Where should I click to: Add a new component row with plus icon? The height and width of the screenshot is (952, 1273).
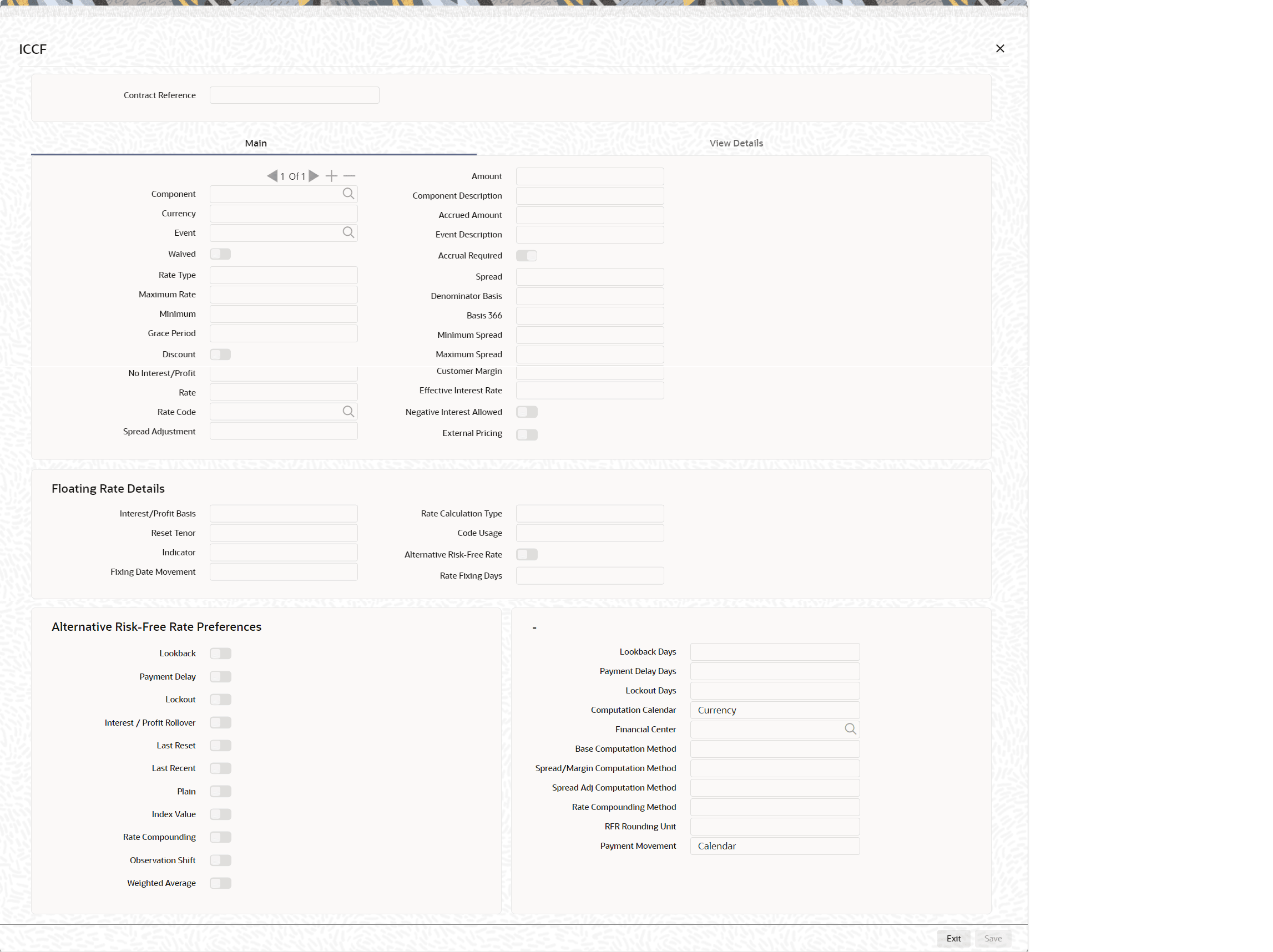tap(331, 176)
